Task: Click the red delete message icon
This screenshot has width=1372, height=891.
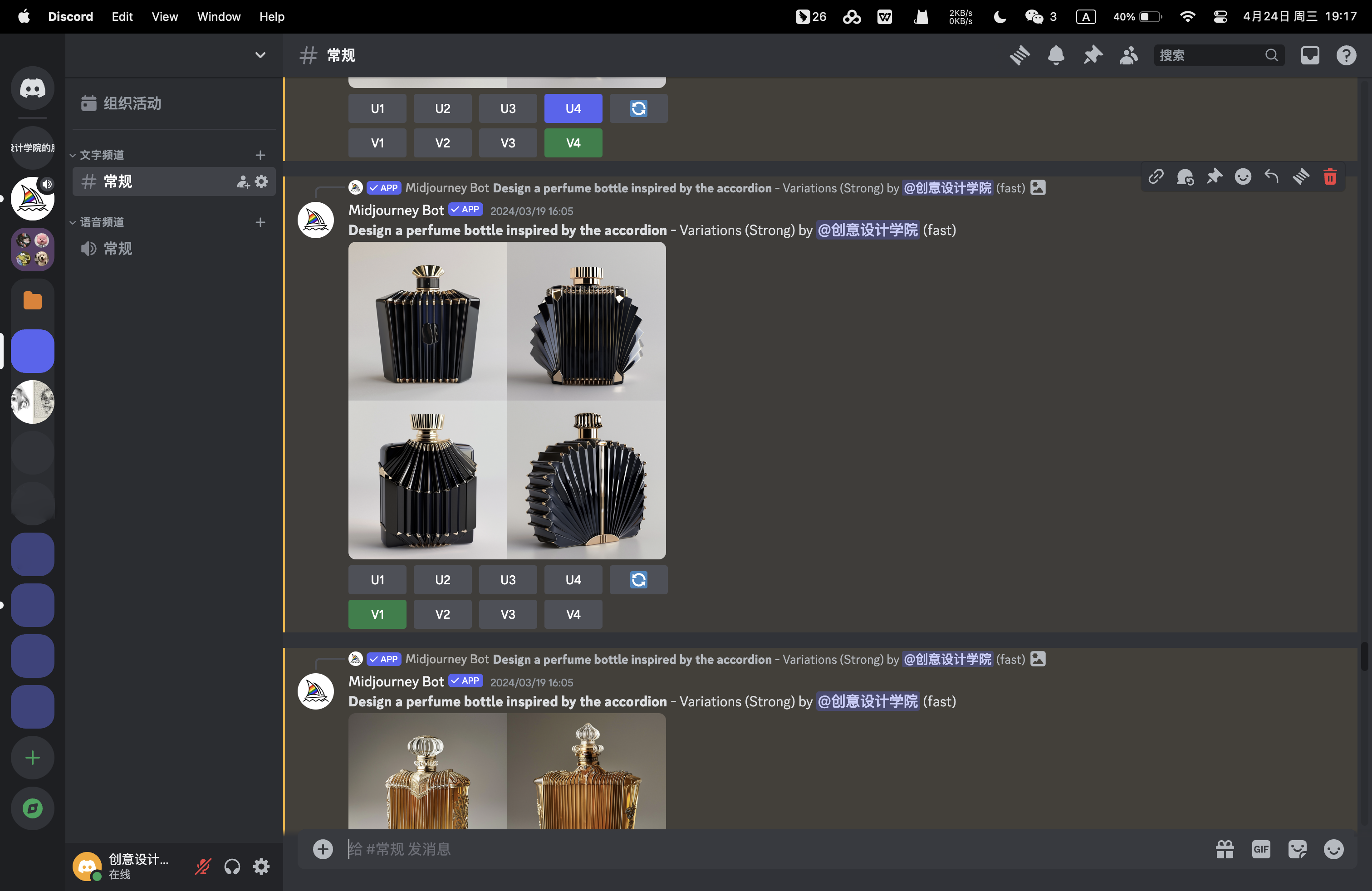Action: point(1330,176)
